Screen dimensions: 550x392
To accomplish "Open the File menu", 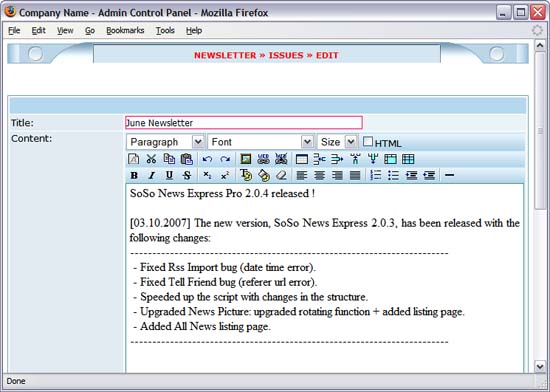I will 14,31.
